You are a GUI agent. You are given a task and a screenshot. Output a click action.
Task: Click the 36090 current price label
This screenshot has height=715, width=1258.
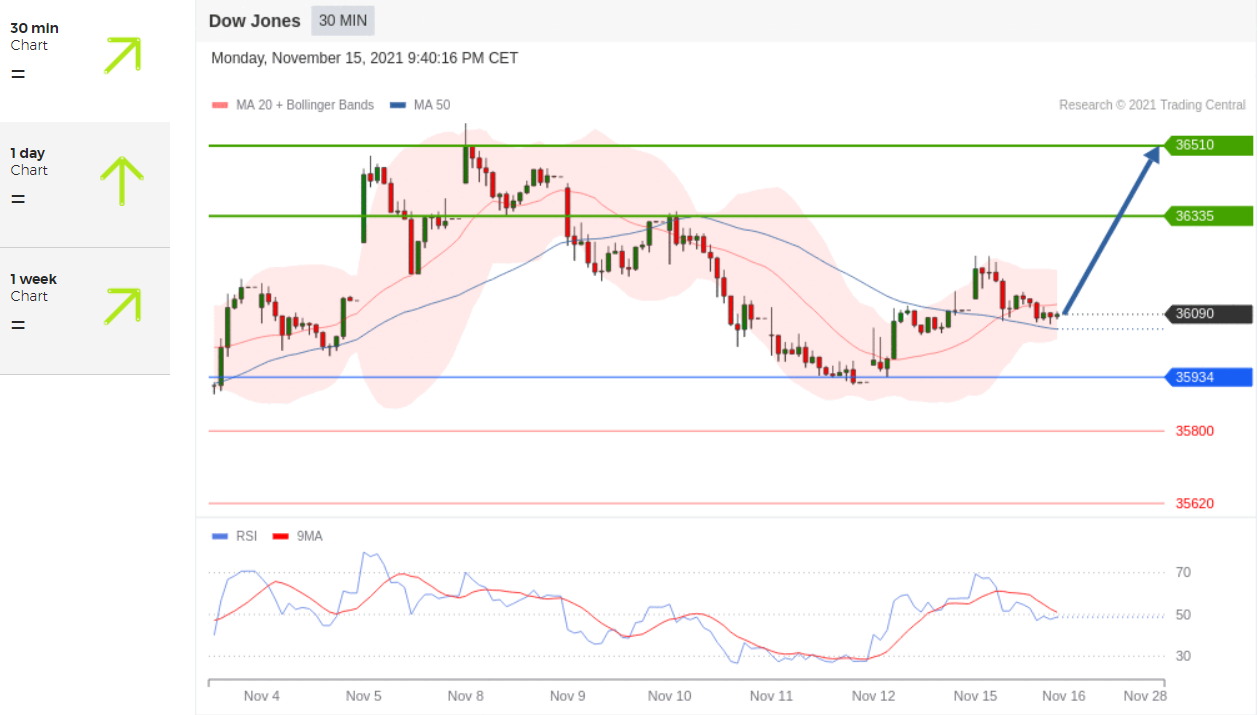pyautogui.click(x=1208, y=314)
